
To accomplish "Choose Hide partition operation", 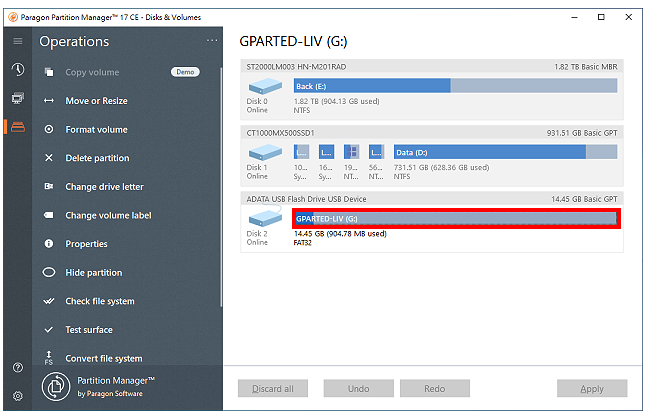I will click(x=94, y=273).
